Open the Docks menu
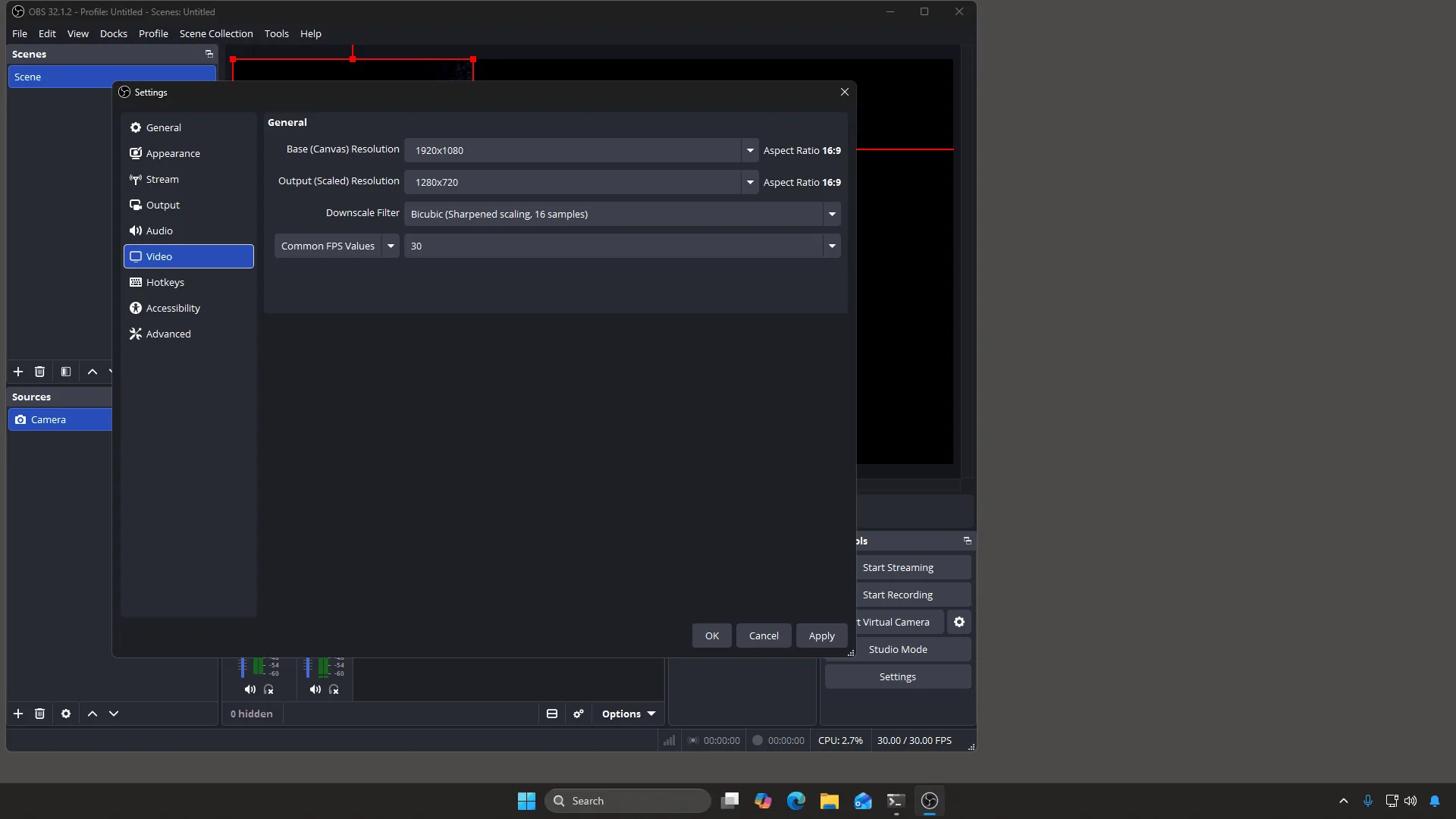 pyautogui.click(x=113, y=33)
